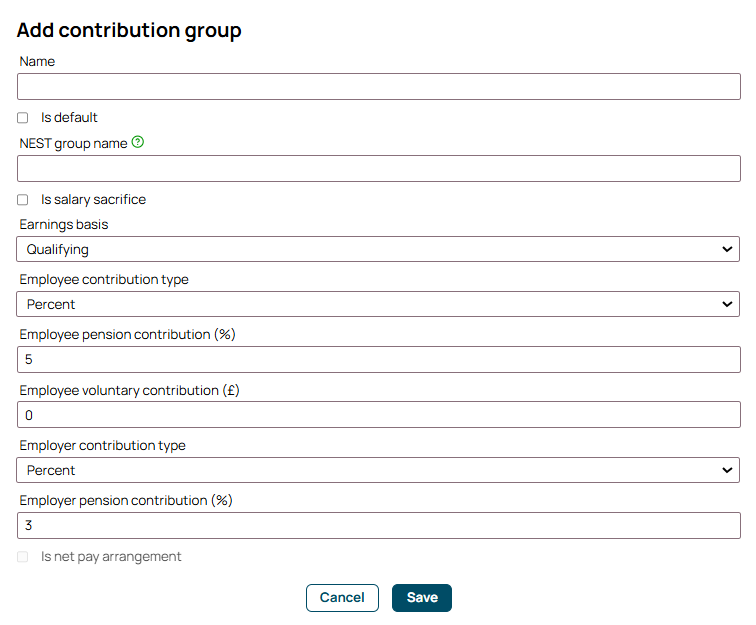Click the Earnings basis dropdown chevron arrow
Image resolution: width=756 pixels, height=625 pixels.
coord(727,249)
